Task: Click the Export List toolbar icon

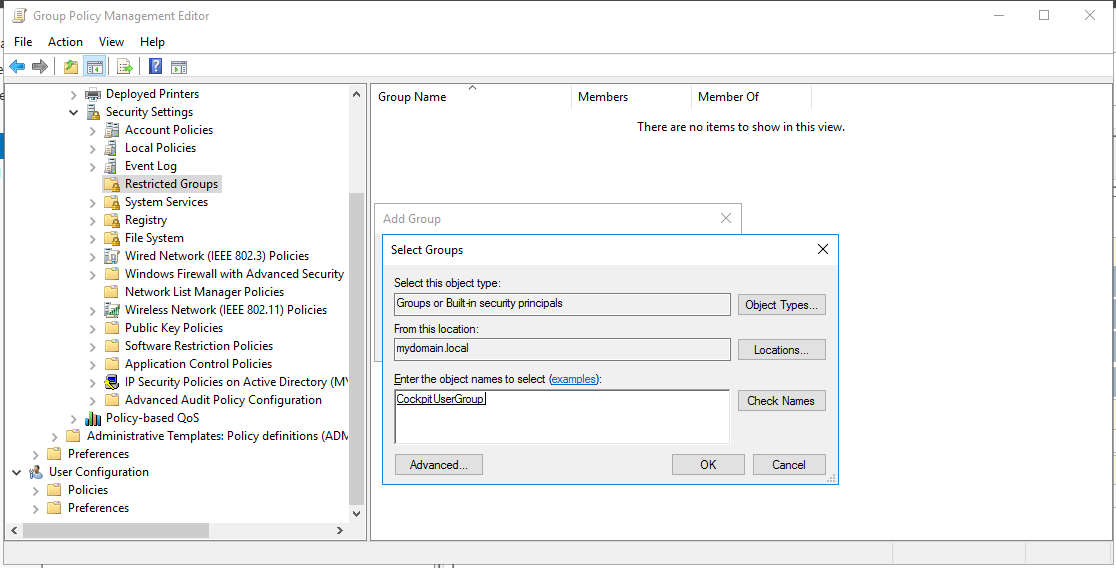Action: tap(125, 67)
